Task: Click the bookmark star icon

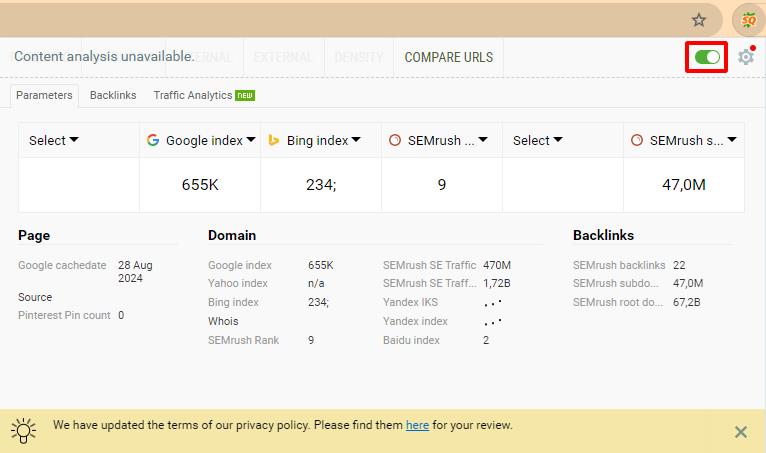Action: point(699,20)
